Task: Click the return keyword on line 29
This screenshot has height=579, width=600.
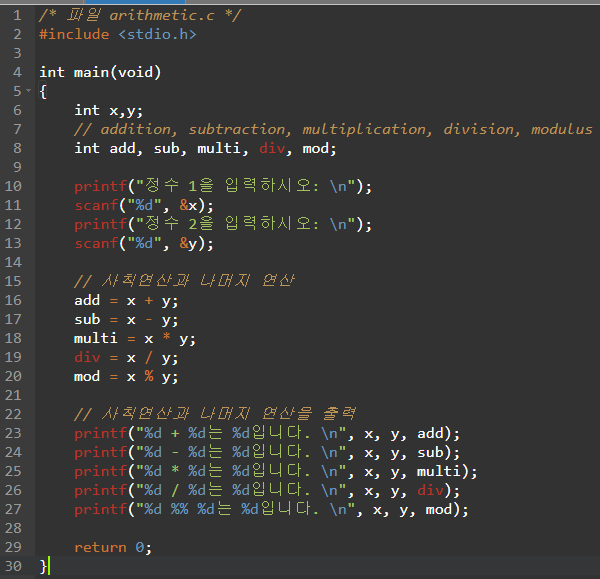Action: [100, 548]
